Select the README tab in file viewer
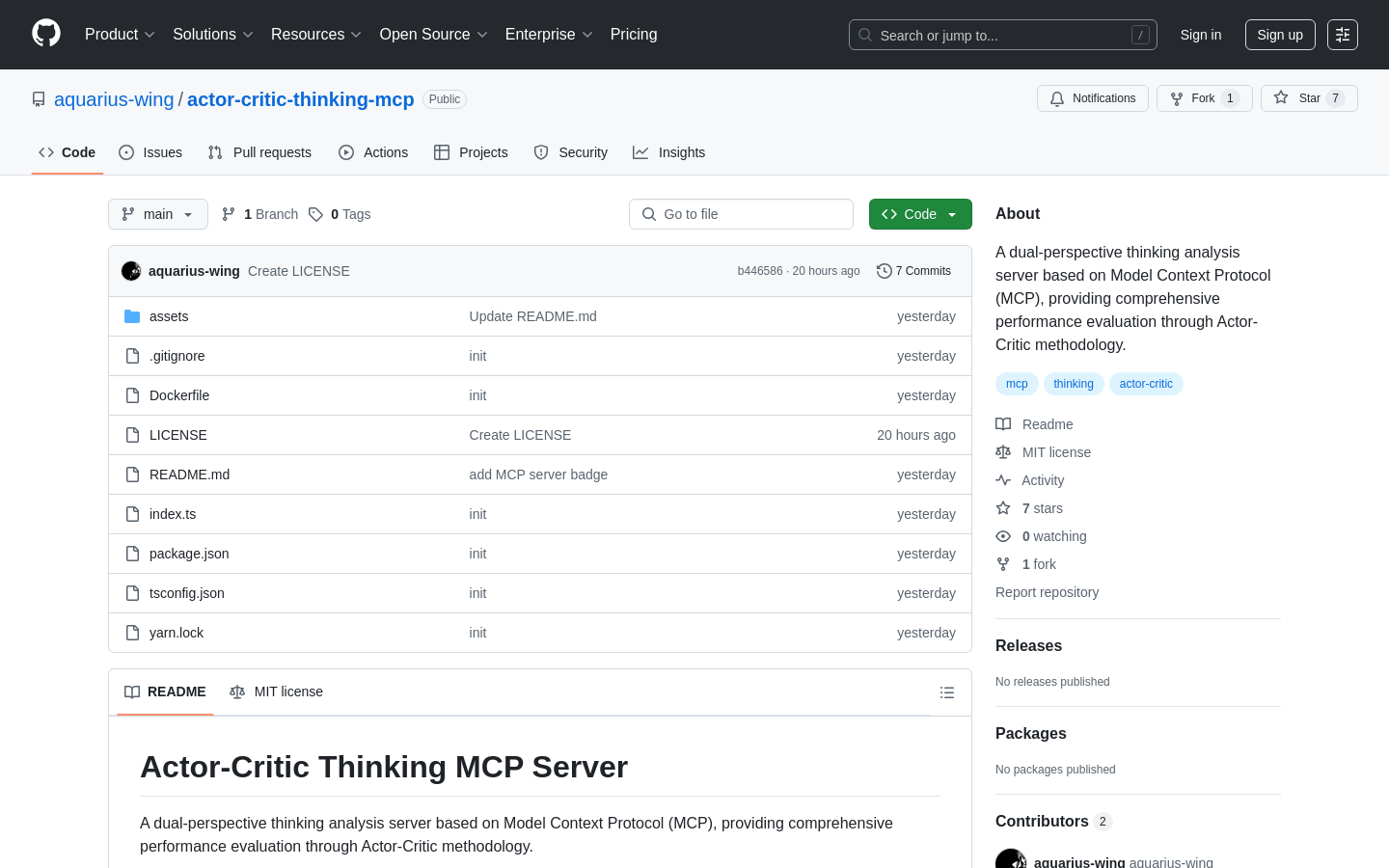The width and height of the screenshot is (1389, 868). click(165, 692)
